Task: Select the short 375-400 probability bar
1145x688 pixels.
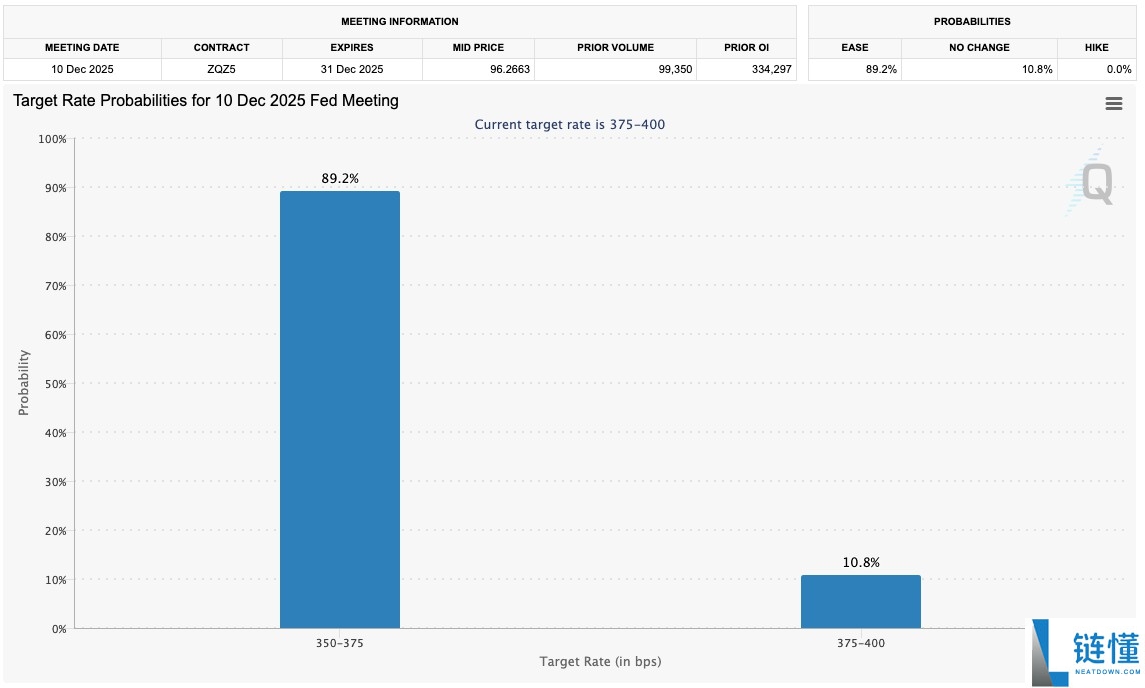Action: [x=860, y=601]
